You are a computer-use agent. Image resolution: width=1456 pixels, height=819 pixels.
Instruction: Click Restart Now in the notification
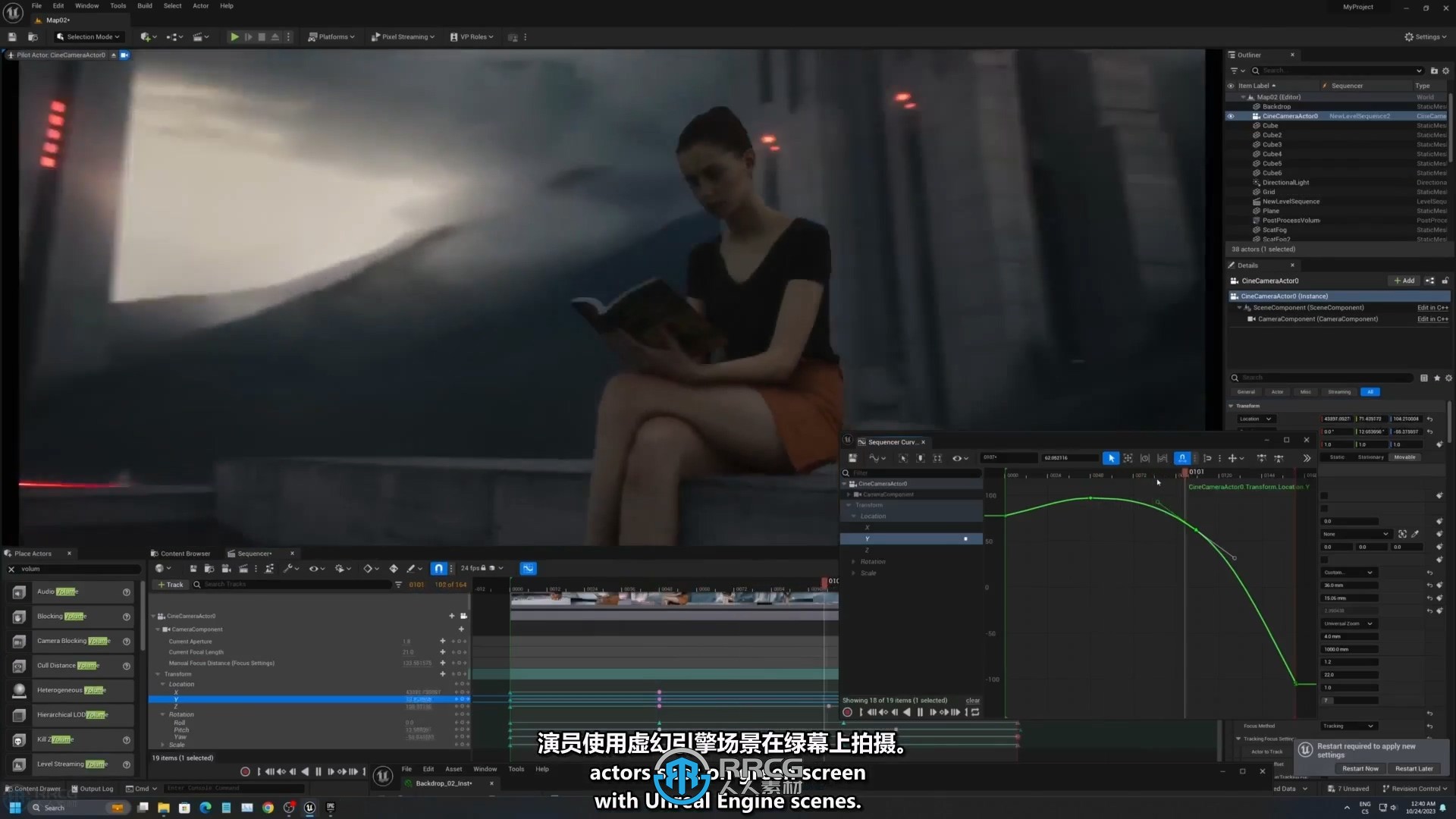(x=1360, y=768)
